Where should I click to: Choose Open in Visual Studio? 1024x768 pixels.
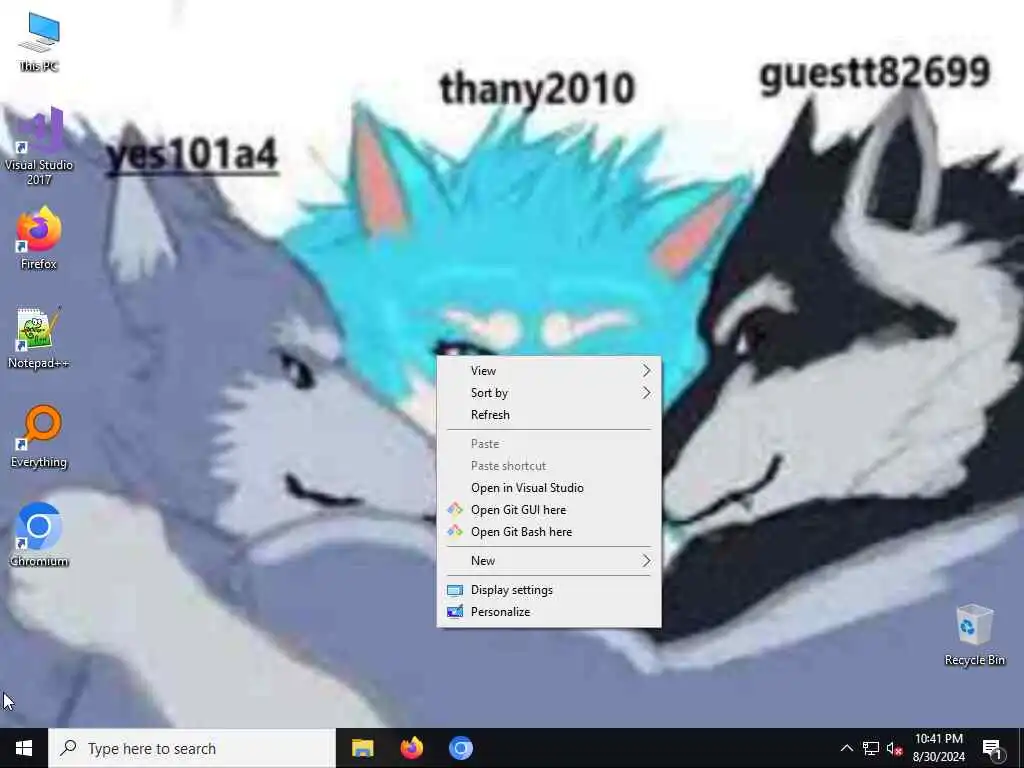pos(549,488)
